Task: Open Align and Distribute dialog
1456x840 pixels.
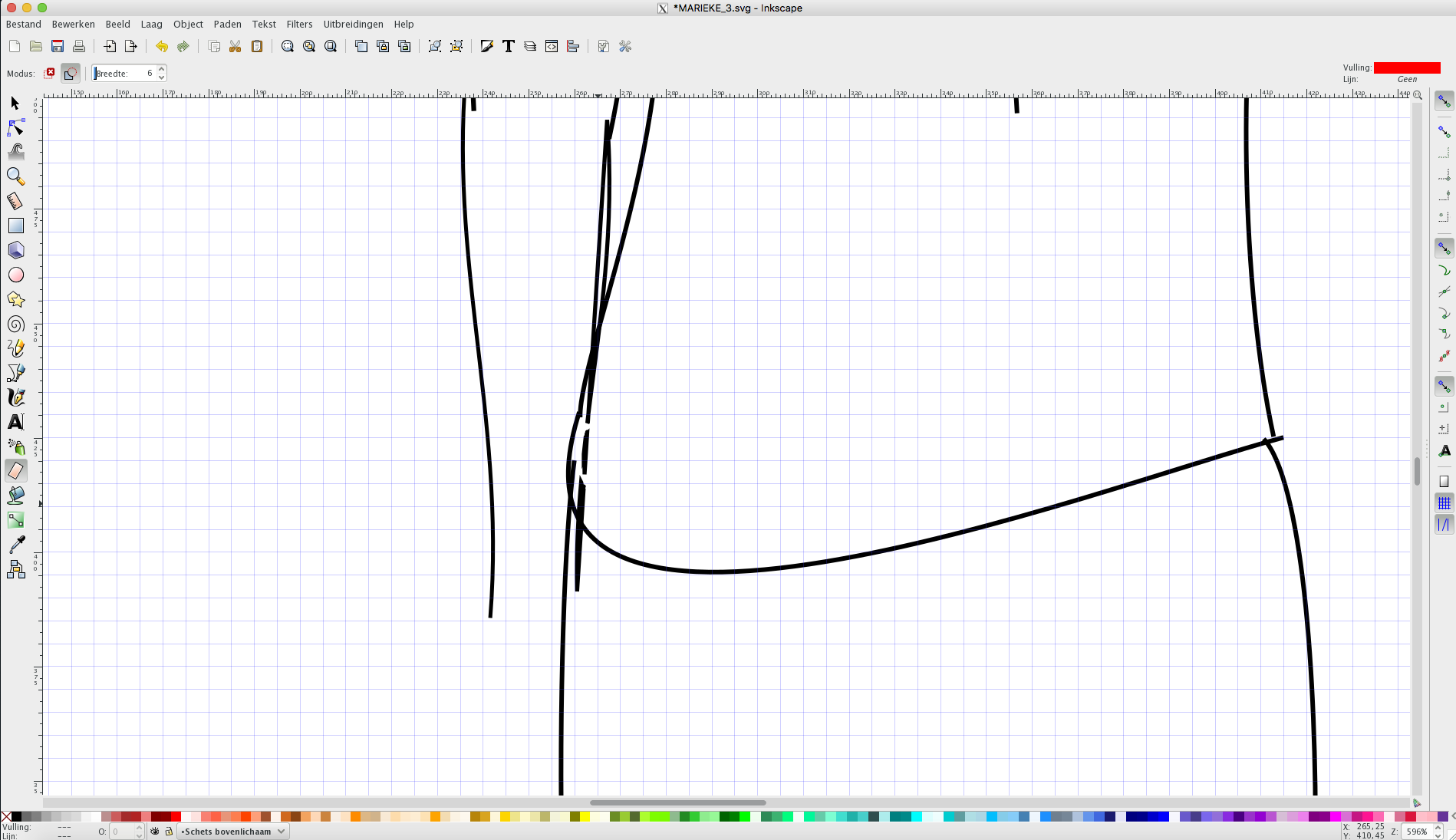Action: click(x=573, y=47)
